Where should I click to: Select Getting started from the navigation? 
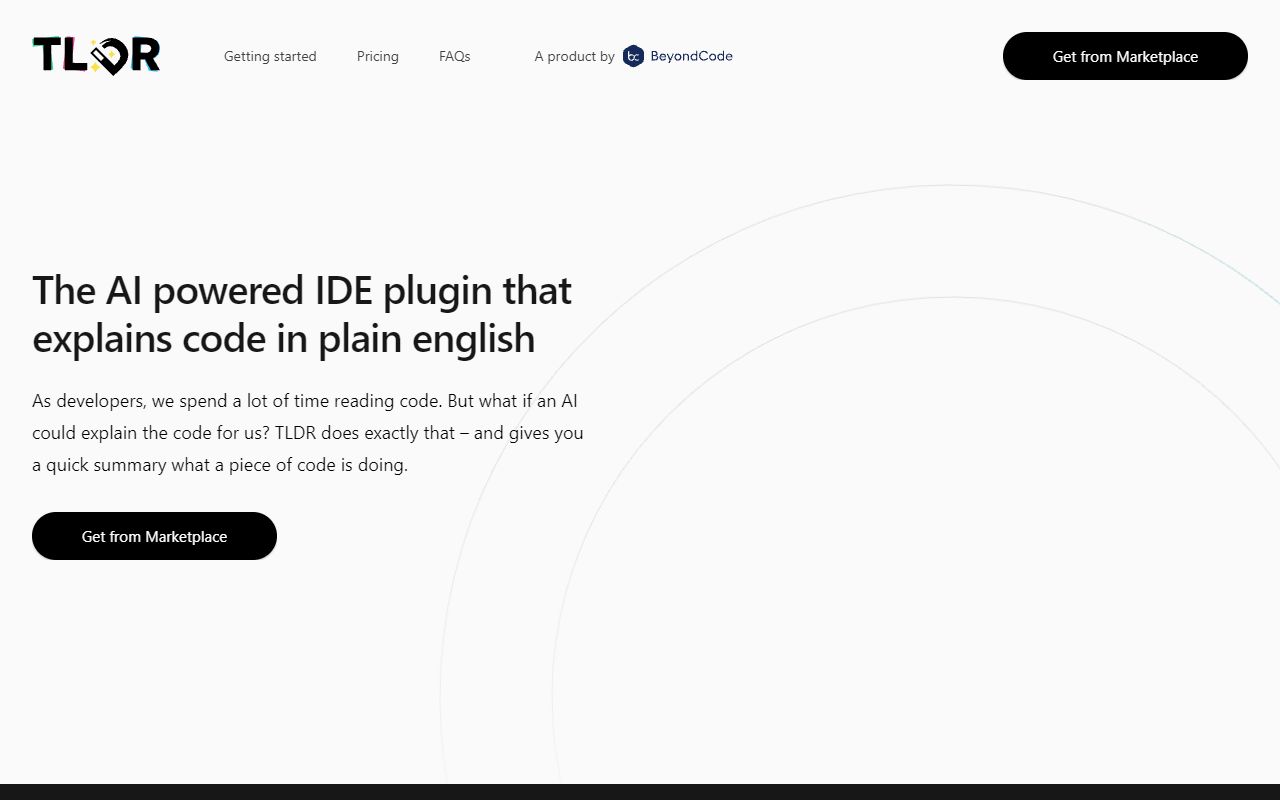[270, 56]
